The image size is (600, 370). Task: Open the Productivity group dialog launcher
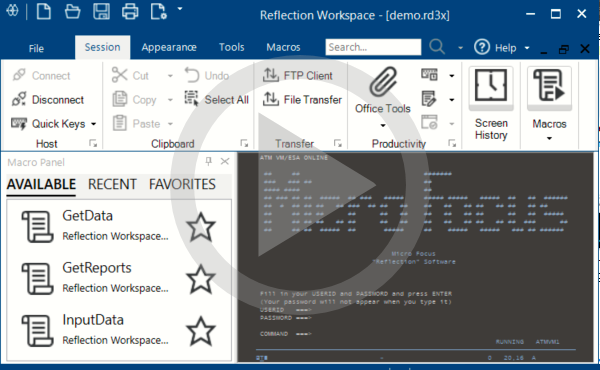click(452, 143)
